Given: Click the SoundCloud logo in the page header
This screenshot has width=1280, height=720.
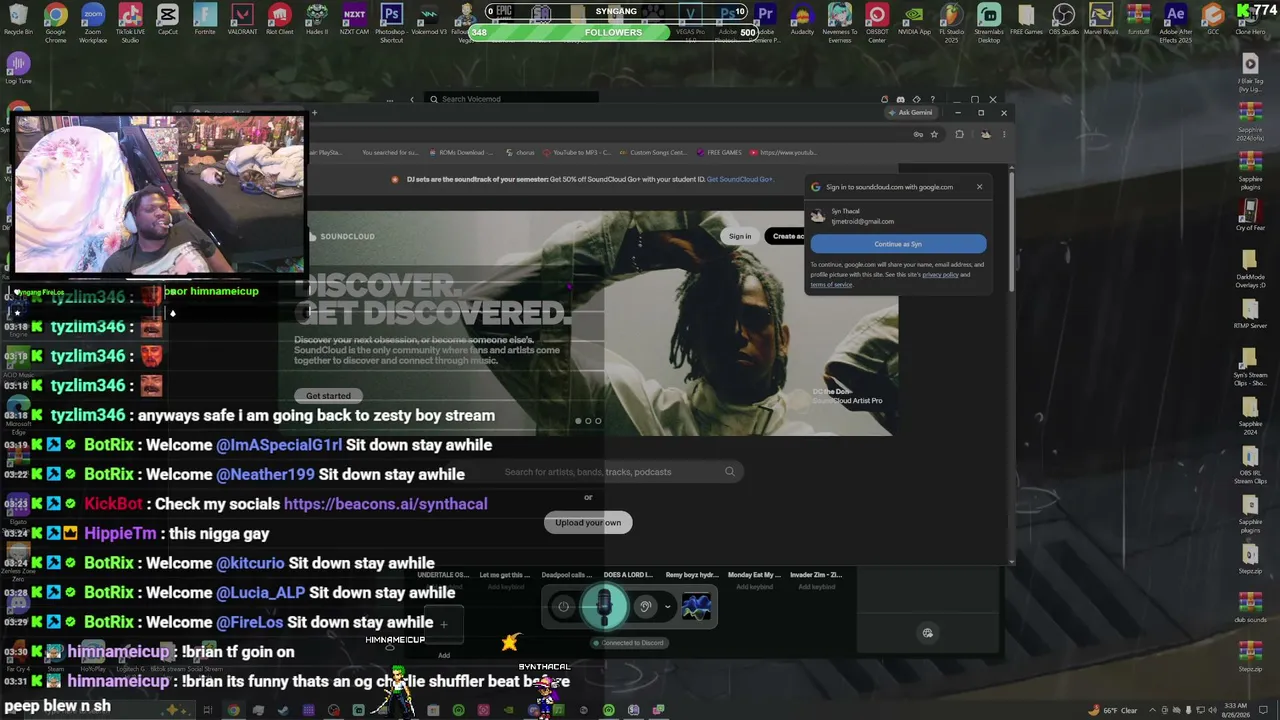Looking at the screenshot, I should coord(341,237).
